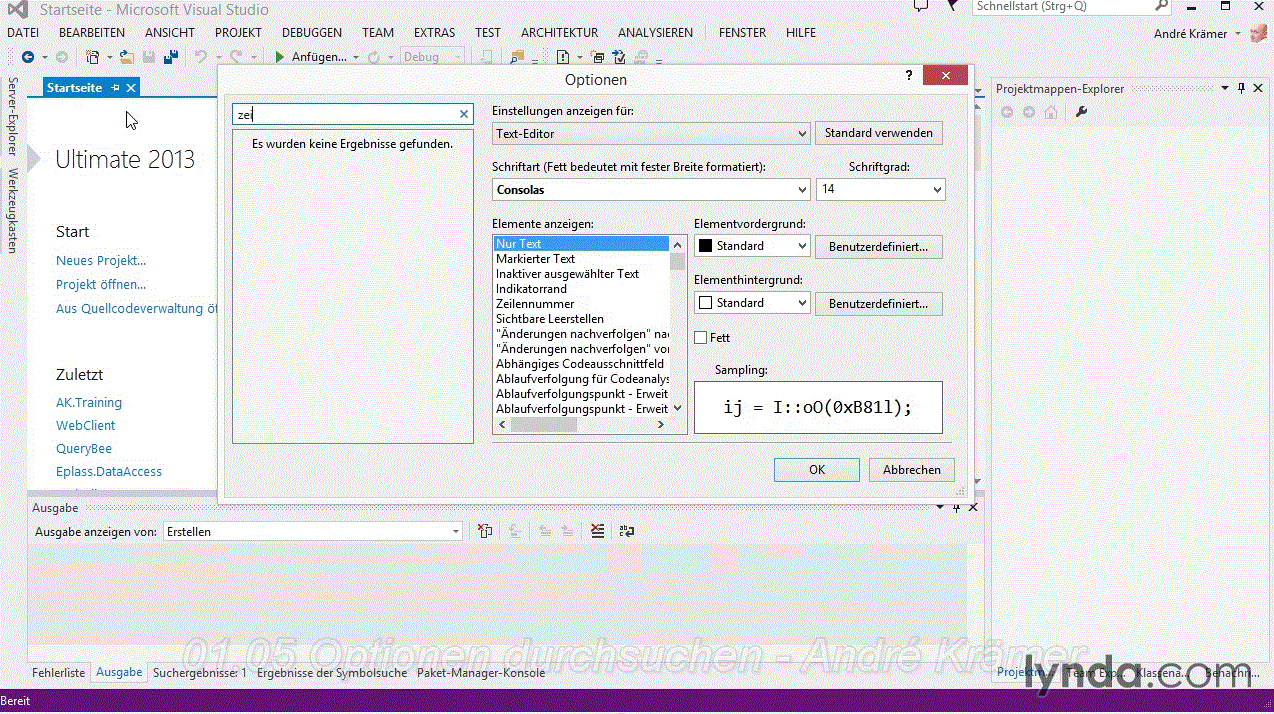
Task: Open the DATEI menu
Action: click(x=23, y=32)
